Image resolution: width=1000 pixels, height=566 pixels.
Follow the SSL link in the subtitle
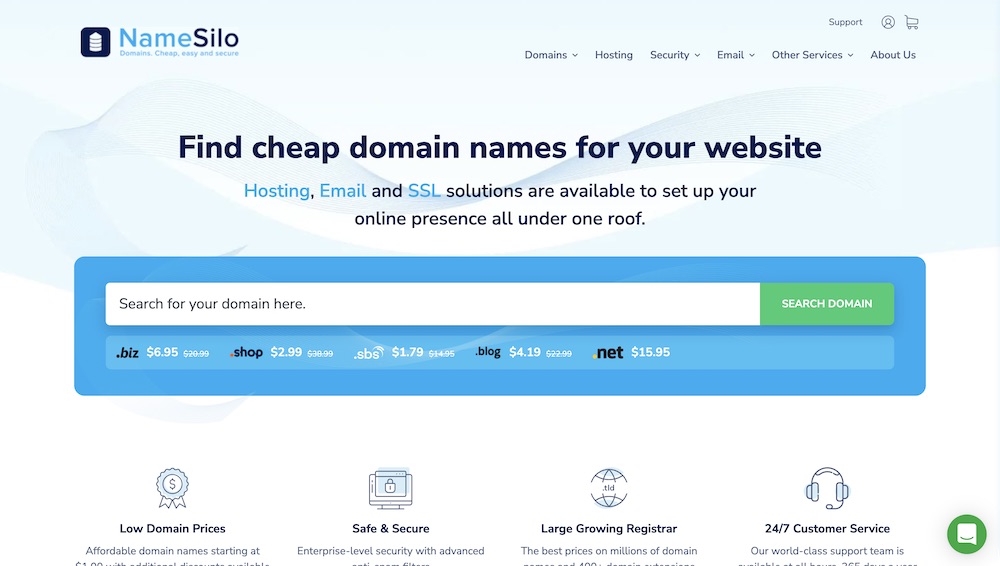[424, 191]
